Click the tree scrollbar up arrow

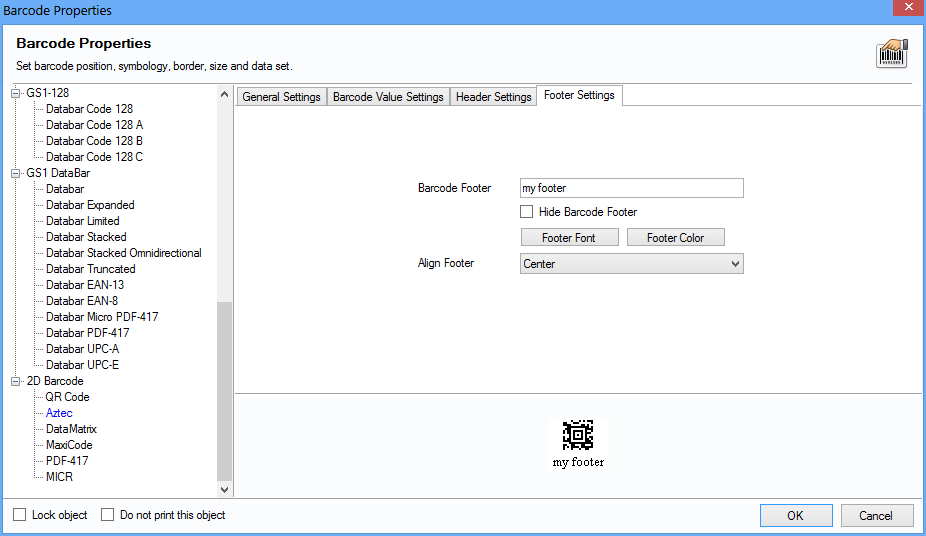224,94
